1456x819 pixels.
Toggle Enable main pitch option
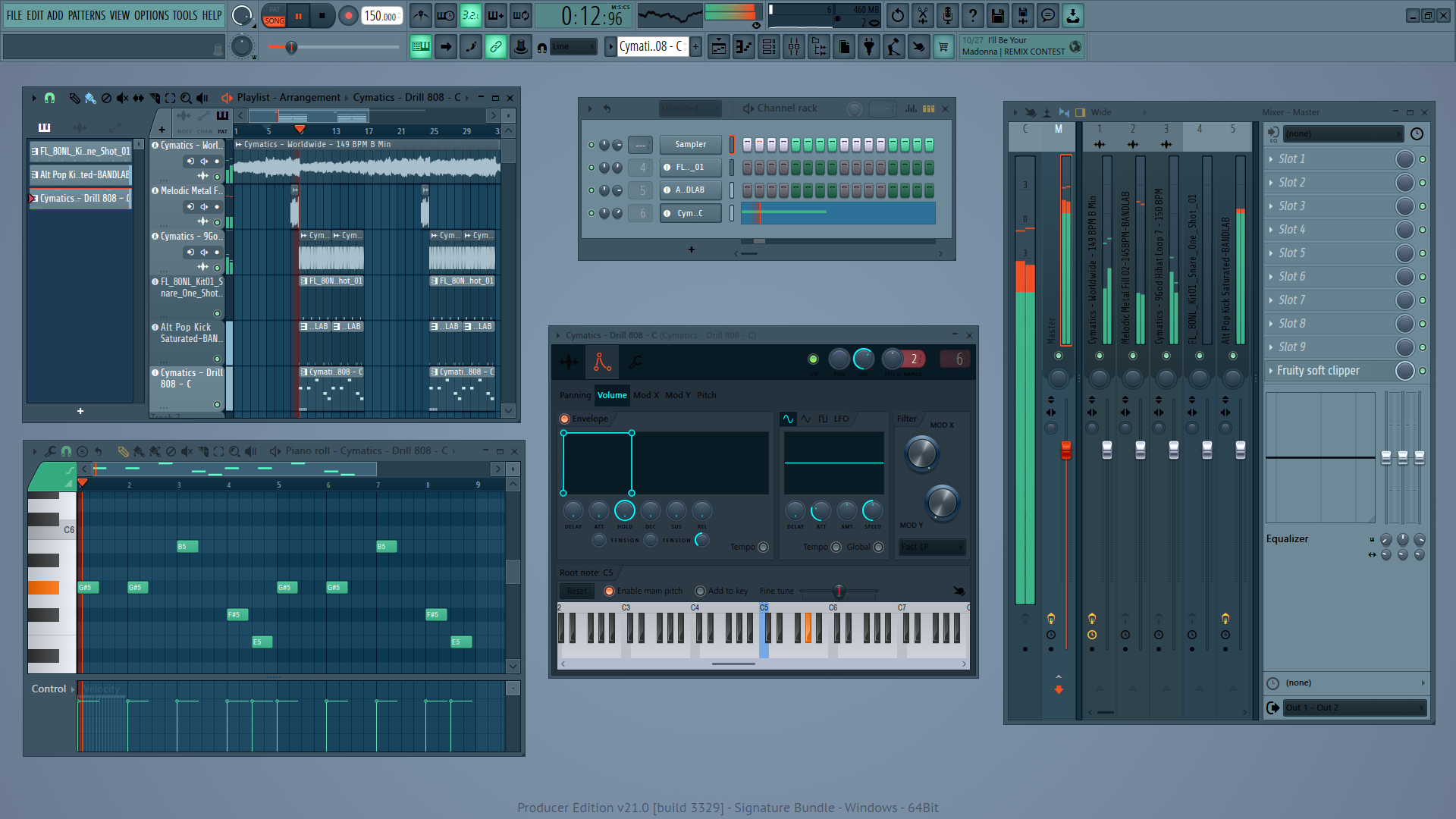609,591
